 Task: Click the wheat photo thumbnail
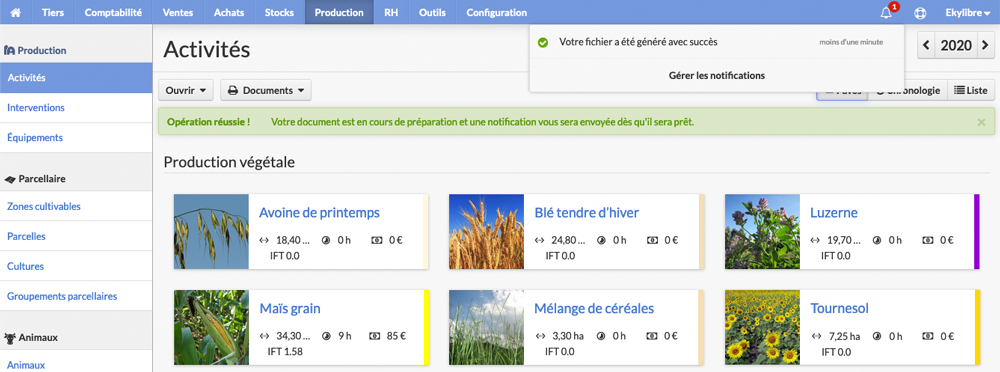pos(487,232)
